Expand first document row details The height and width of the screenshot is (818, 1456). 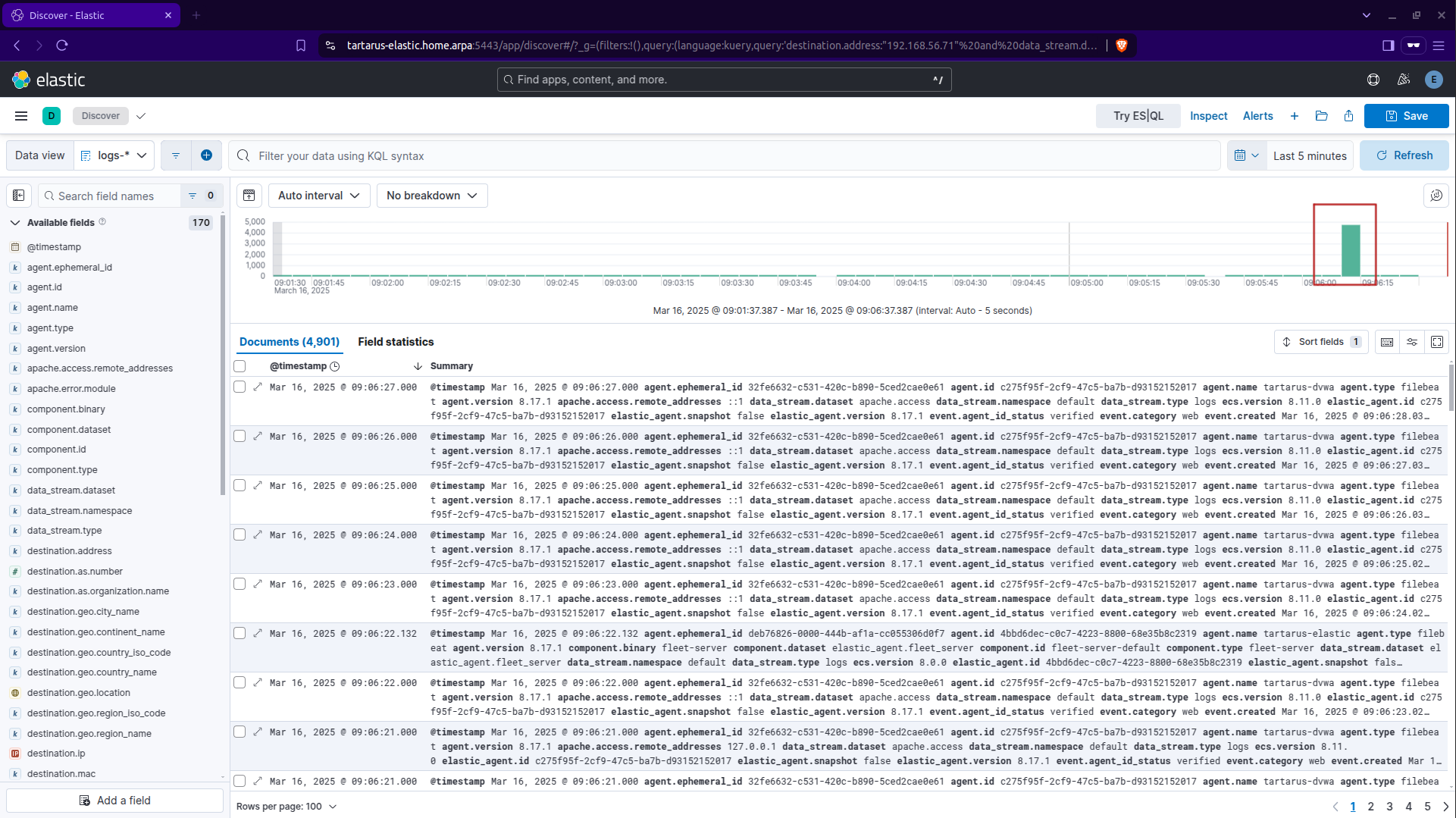click(258, 387)
